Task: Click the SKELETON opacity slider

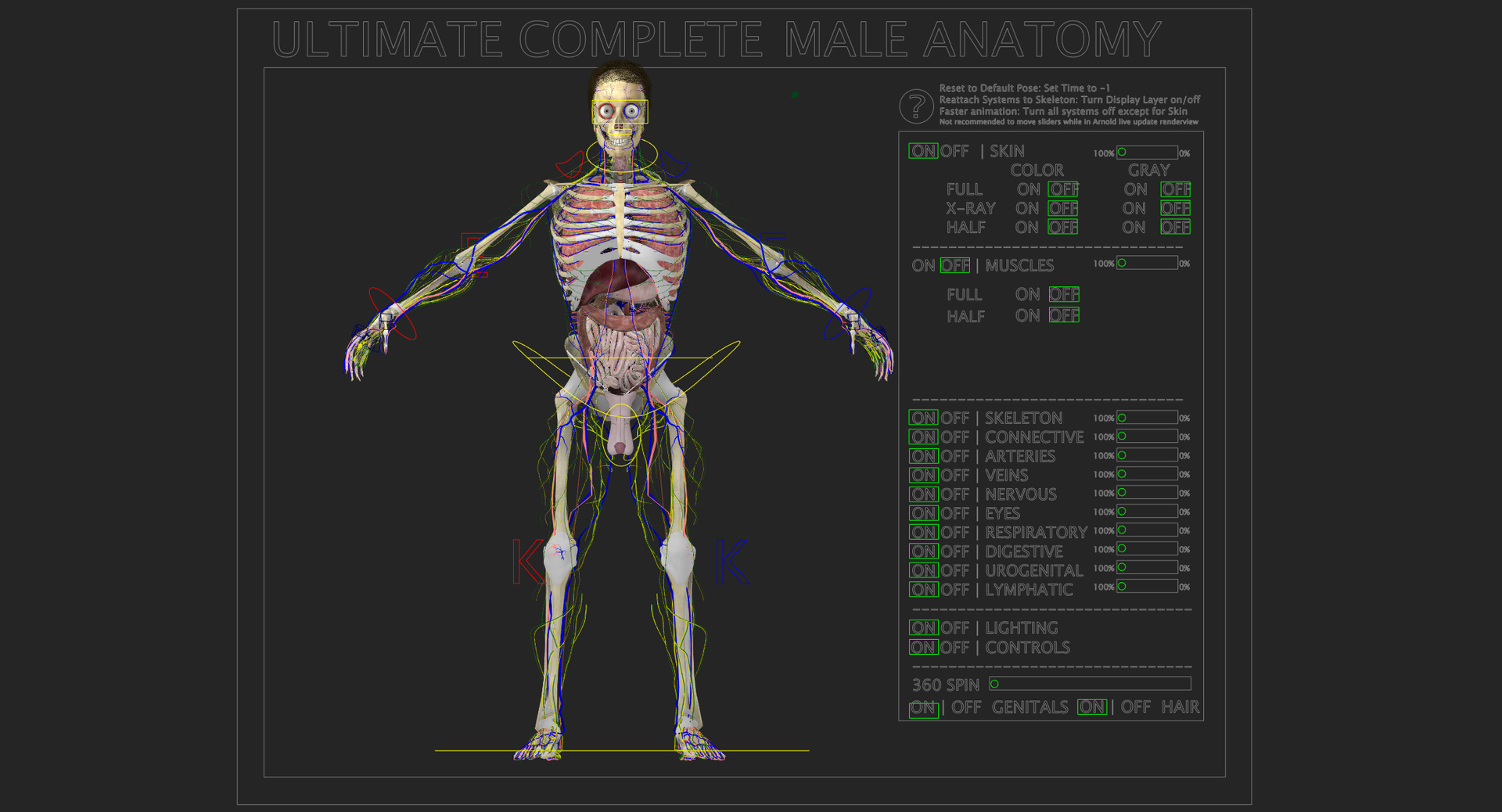Action: (x=1147, y=418)
